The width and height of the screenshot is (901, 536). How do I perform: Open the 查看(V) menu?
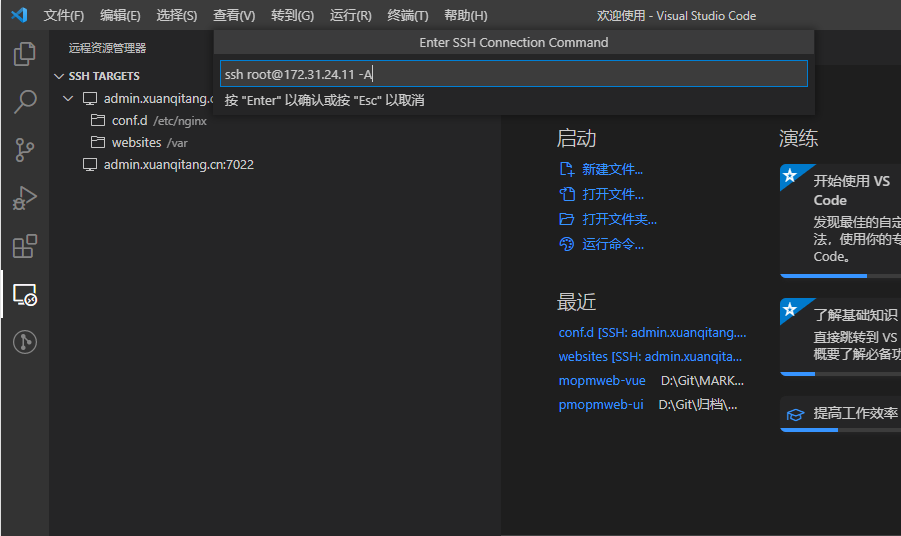coord(234,16)
